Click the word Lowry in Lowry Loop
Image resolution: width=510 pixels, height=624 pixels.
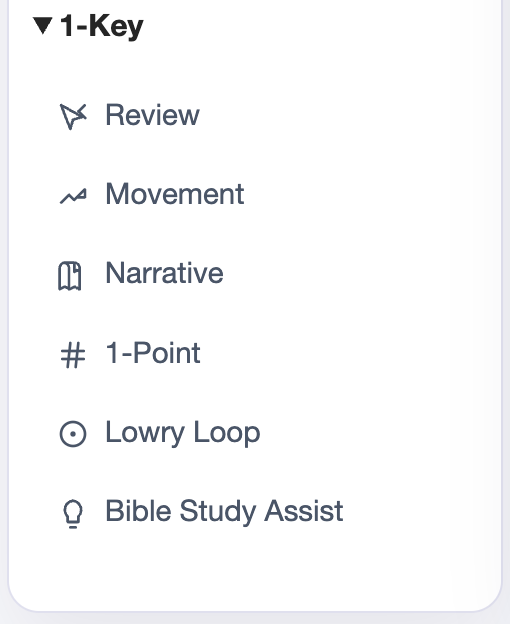tap(145, 434)
